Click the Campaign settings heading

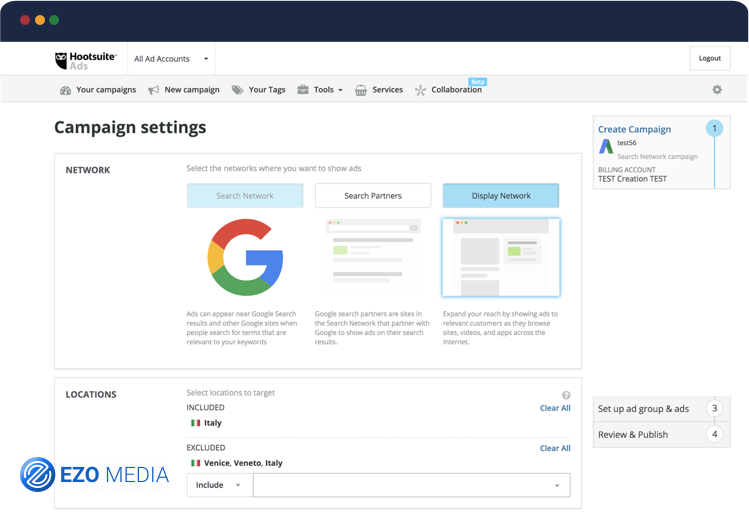(130, 127)
